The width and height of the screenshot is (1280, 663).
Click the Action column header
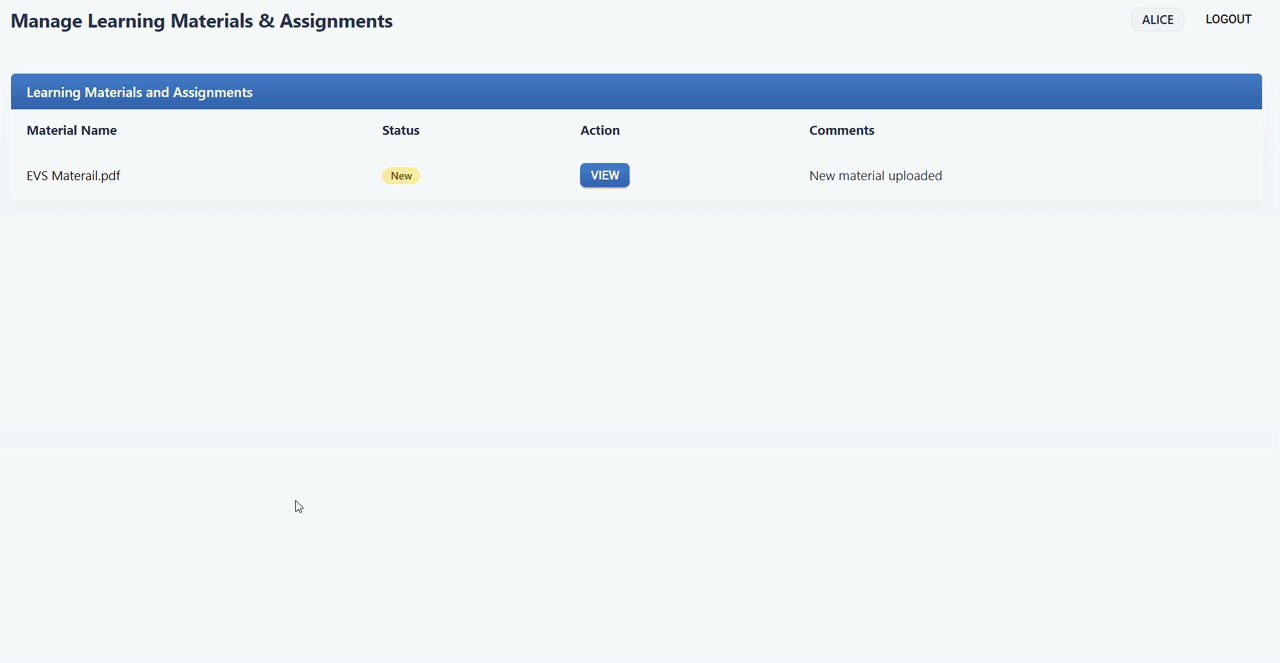click(x=600, y=130)
